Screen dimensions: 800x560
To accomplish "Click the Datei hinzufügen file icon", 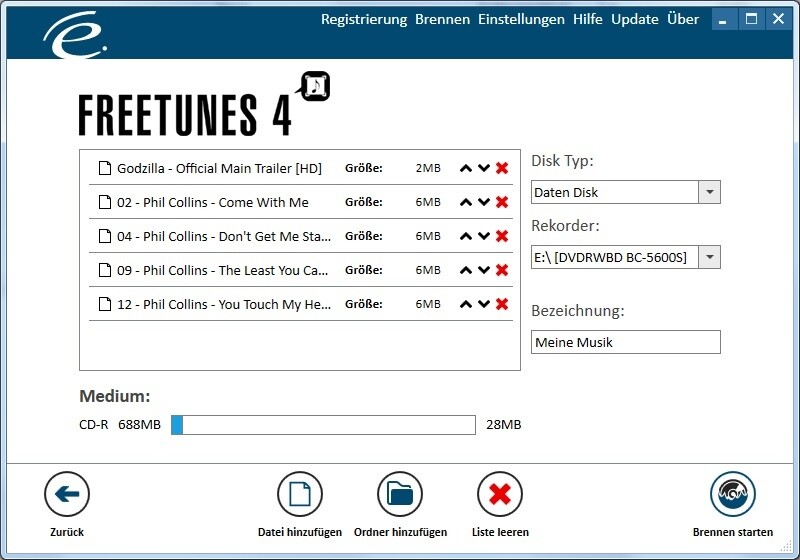I will click(299, 494).
